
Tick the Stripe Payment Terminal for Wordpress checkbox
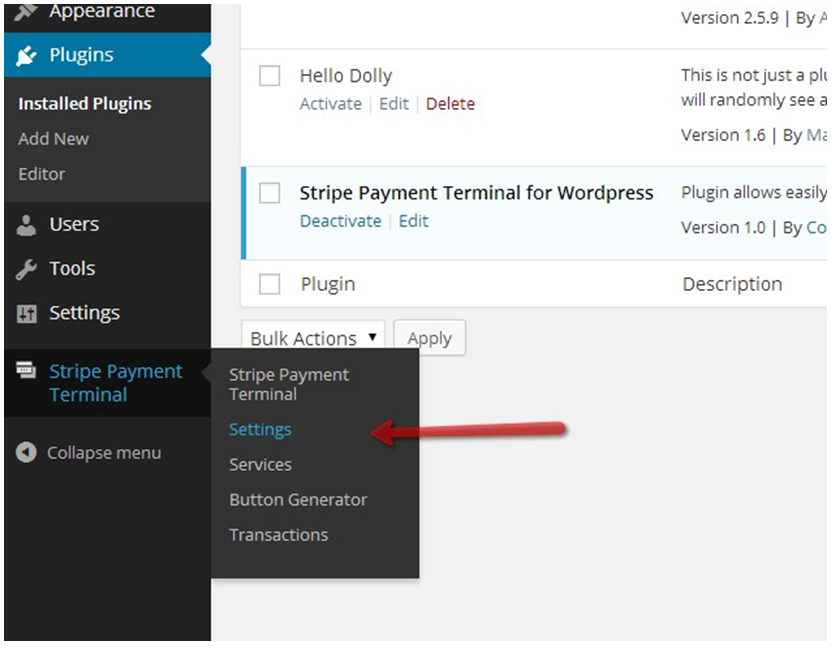[269, 193]
